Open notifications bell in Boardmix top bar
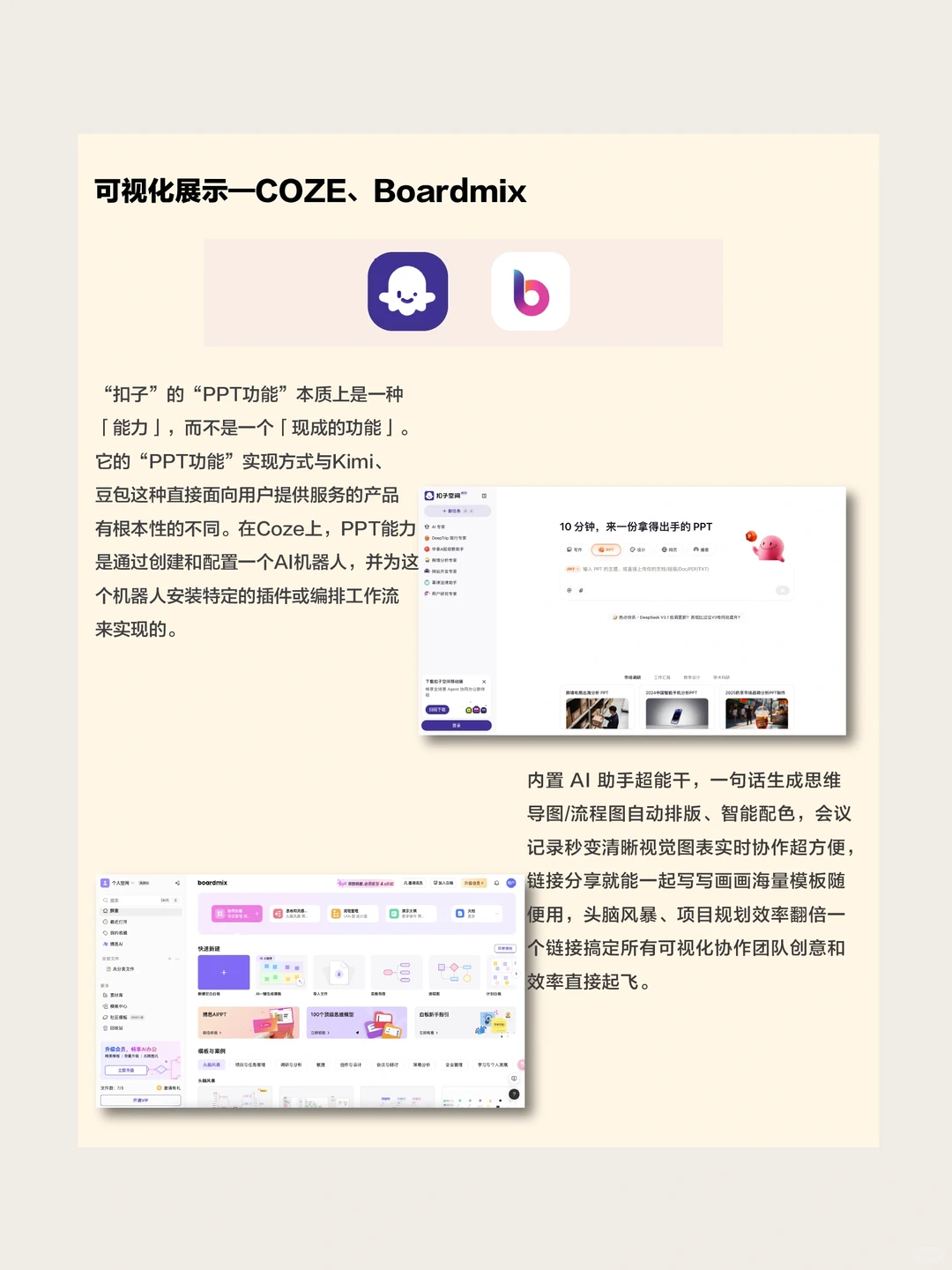The height and width of the screenshot is (1270, 952). [x=496, y=883]
